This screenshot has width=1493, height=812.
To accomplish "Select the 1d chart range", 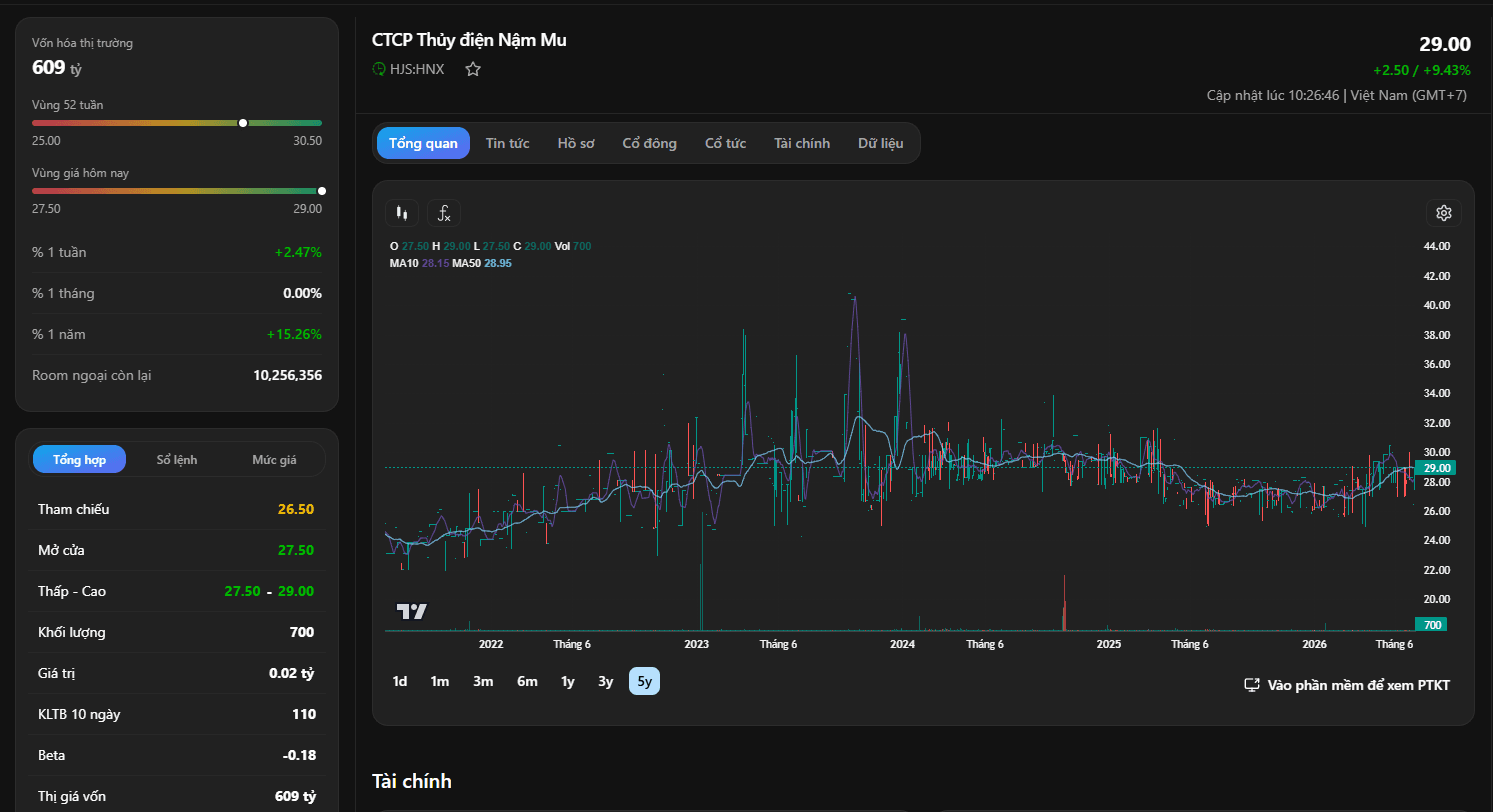I will [400, 681].
